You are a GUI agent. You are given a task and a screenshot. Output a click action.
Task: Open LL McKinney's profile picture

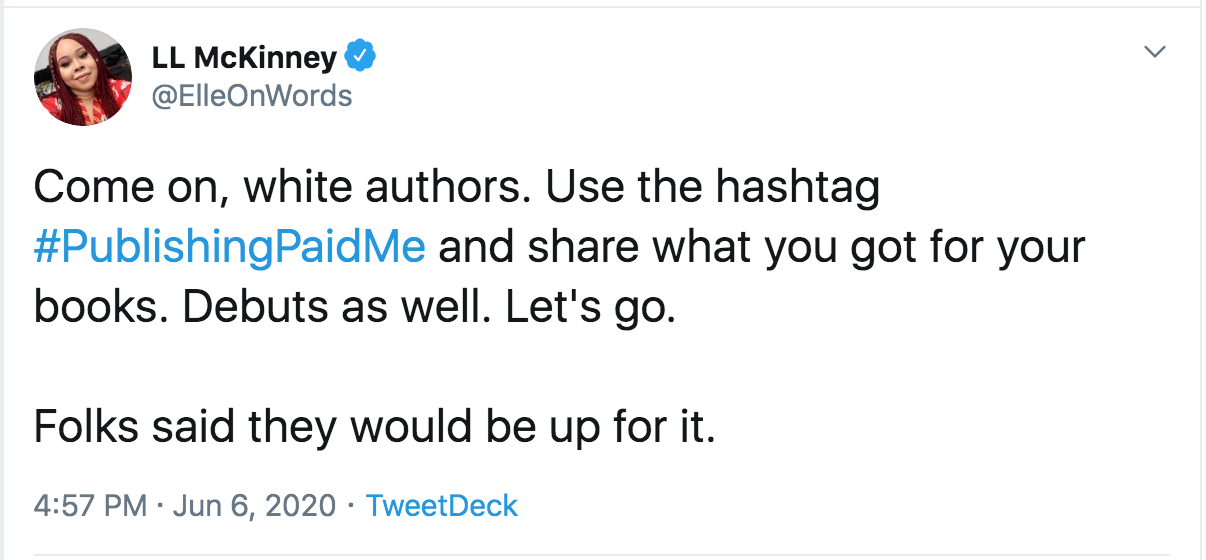tap(83, 77)
